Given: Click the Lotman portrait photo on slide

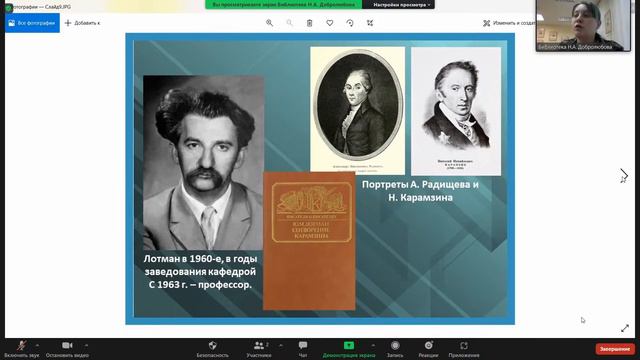Looking at the screenshot, I should pyautogui.click(x=203, y=162).
